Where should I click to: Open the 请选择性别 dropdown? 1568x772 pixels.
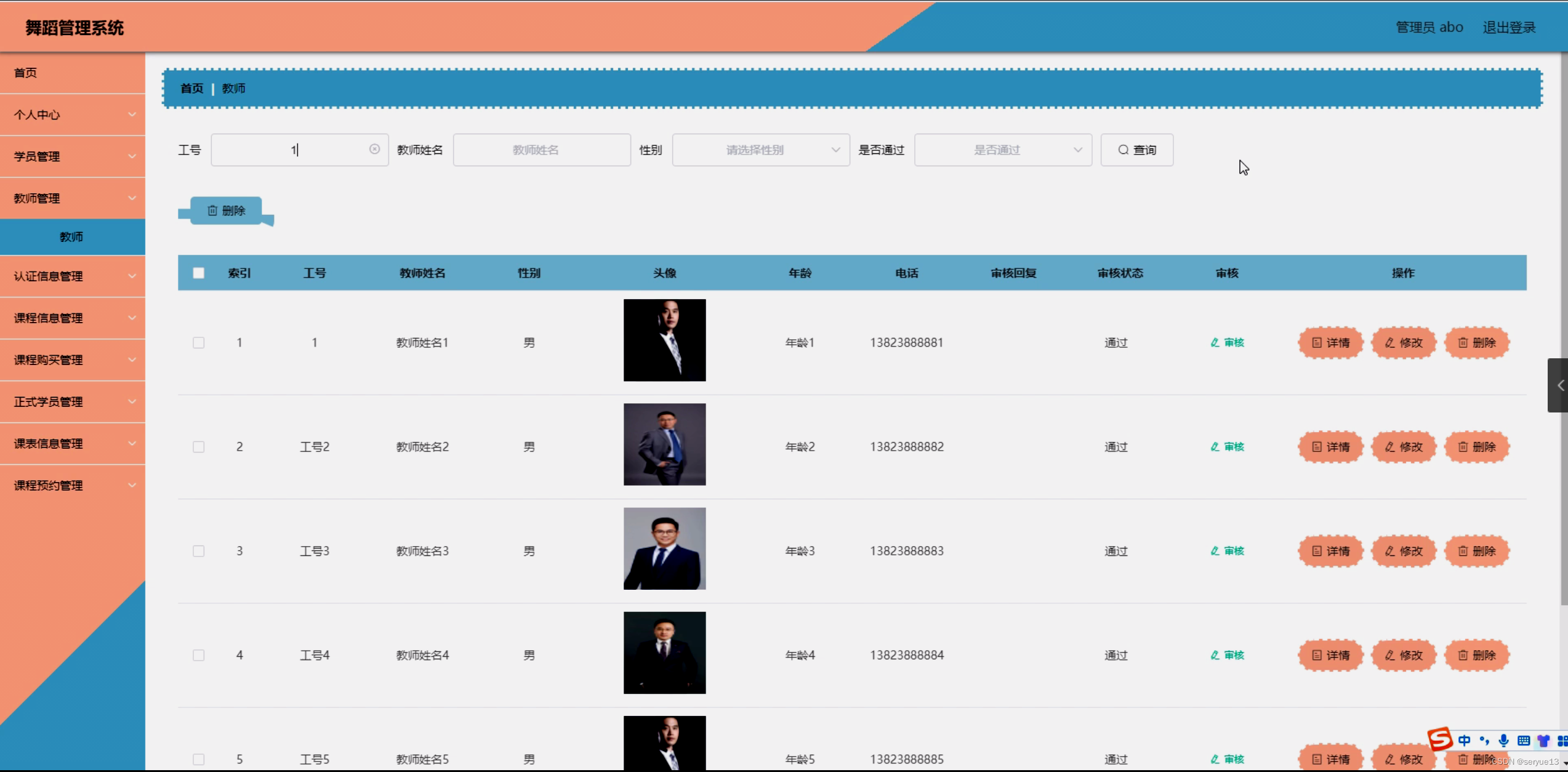click(x=760, y=150)
